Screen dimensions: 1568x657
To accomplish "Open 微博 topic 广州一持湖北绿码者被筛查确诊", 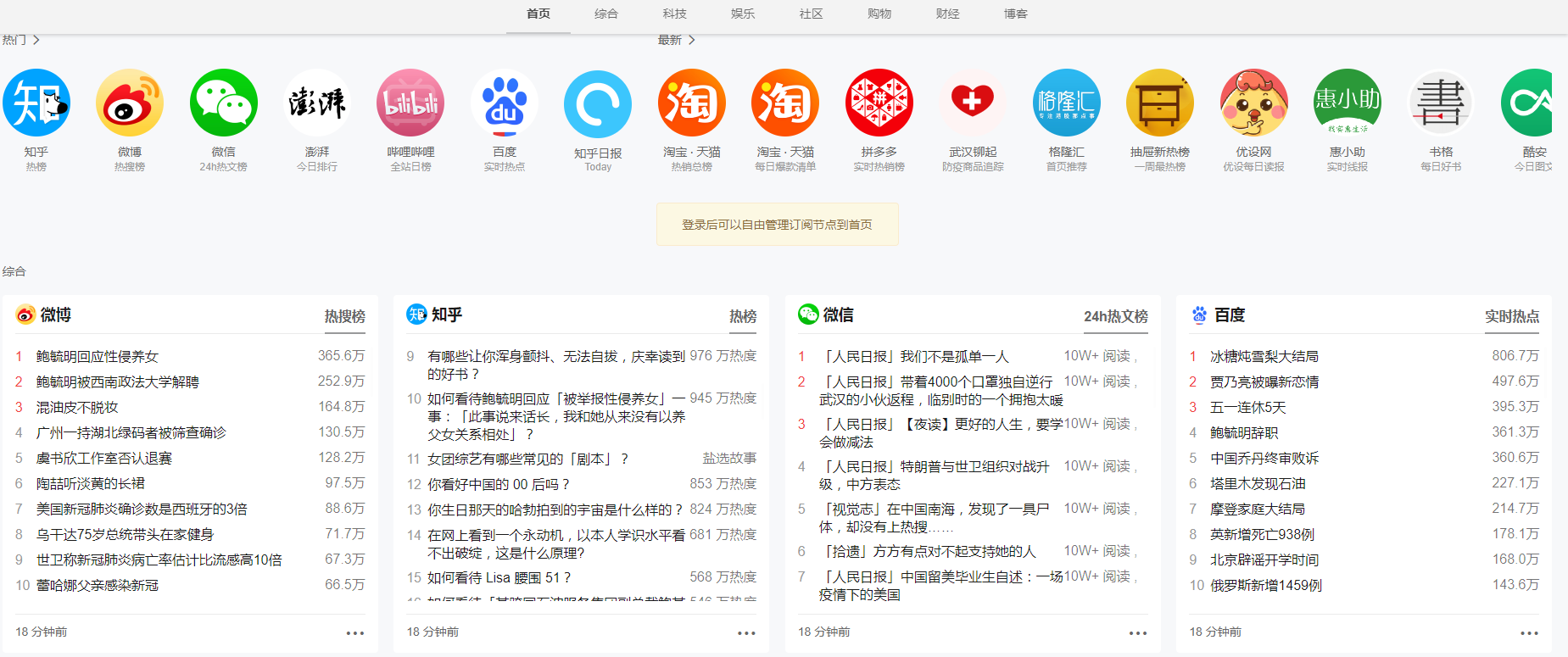I will tap(131, 433).
